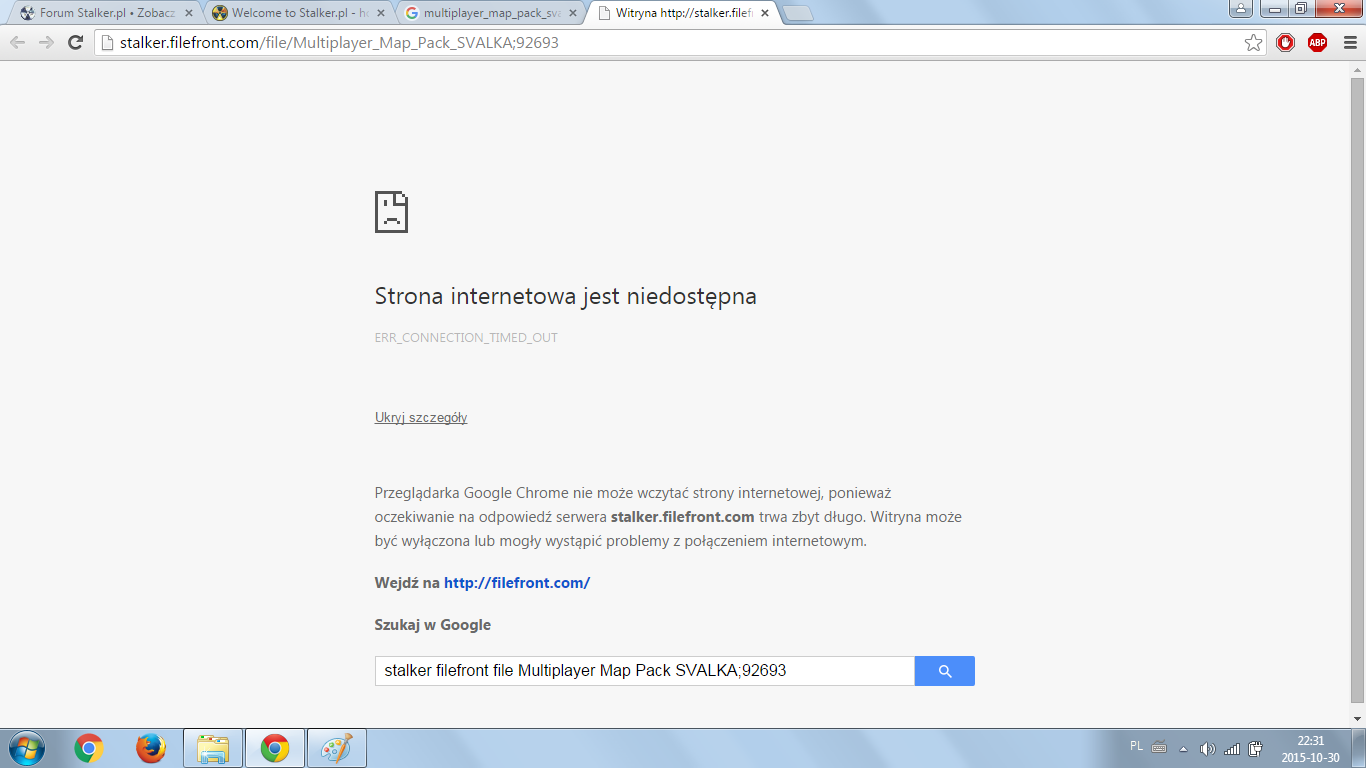Open the Windows Start menu
The height and width of the screenshot is (768, 1366).
coord(25,748)
